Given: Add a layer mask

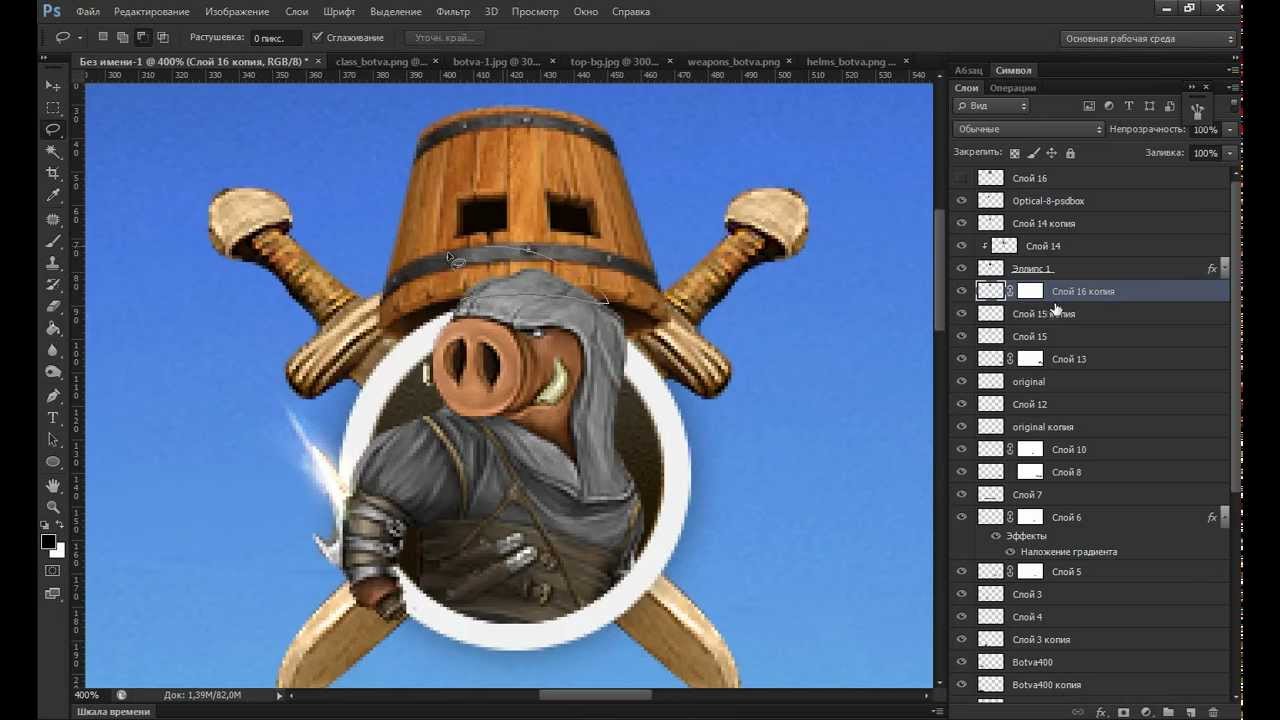Looking at the screenshot, I should [1123, 712].
